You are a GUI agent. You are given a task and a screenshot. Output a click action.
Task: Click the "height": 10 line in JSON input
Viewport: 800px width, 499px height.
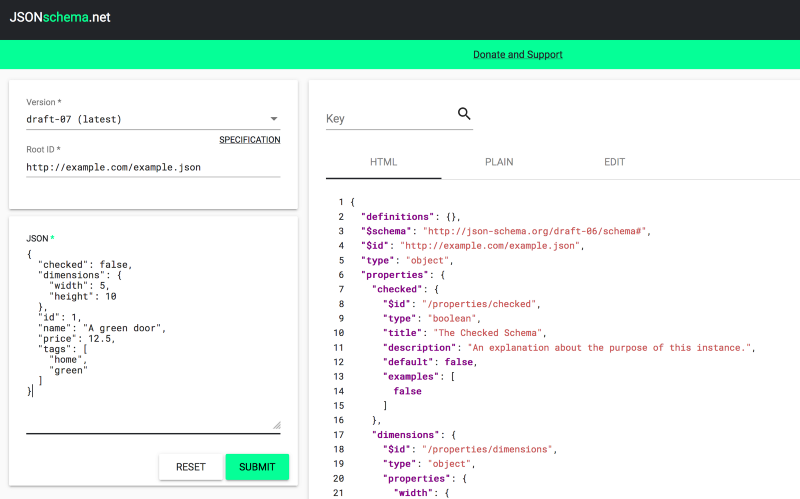click(x=83, y=296)
